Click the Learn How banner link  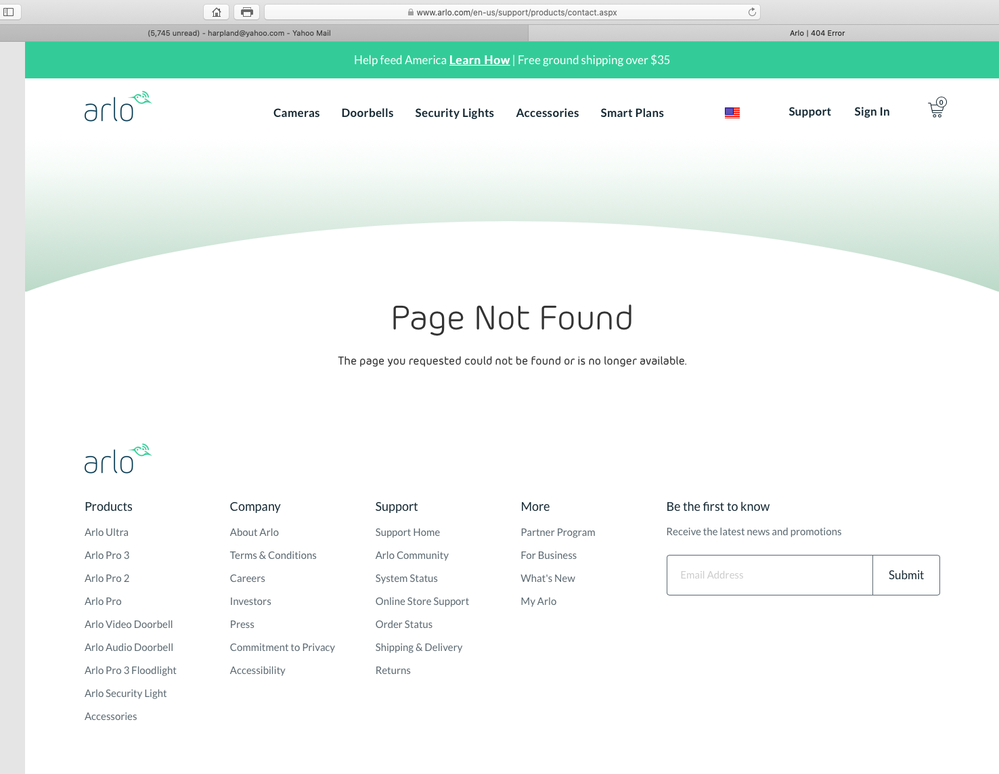[479, 60]
